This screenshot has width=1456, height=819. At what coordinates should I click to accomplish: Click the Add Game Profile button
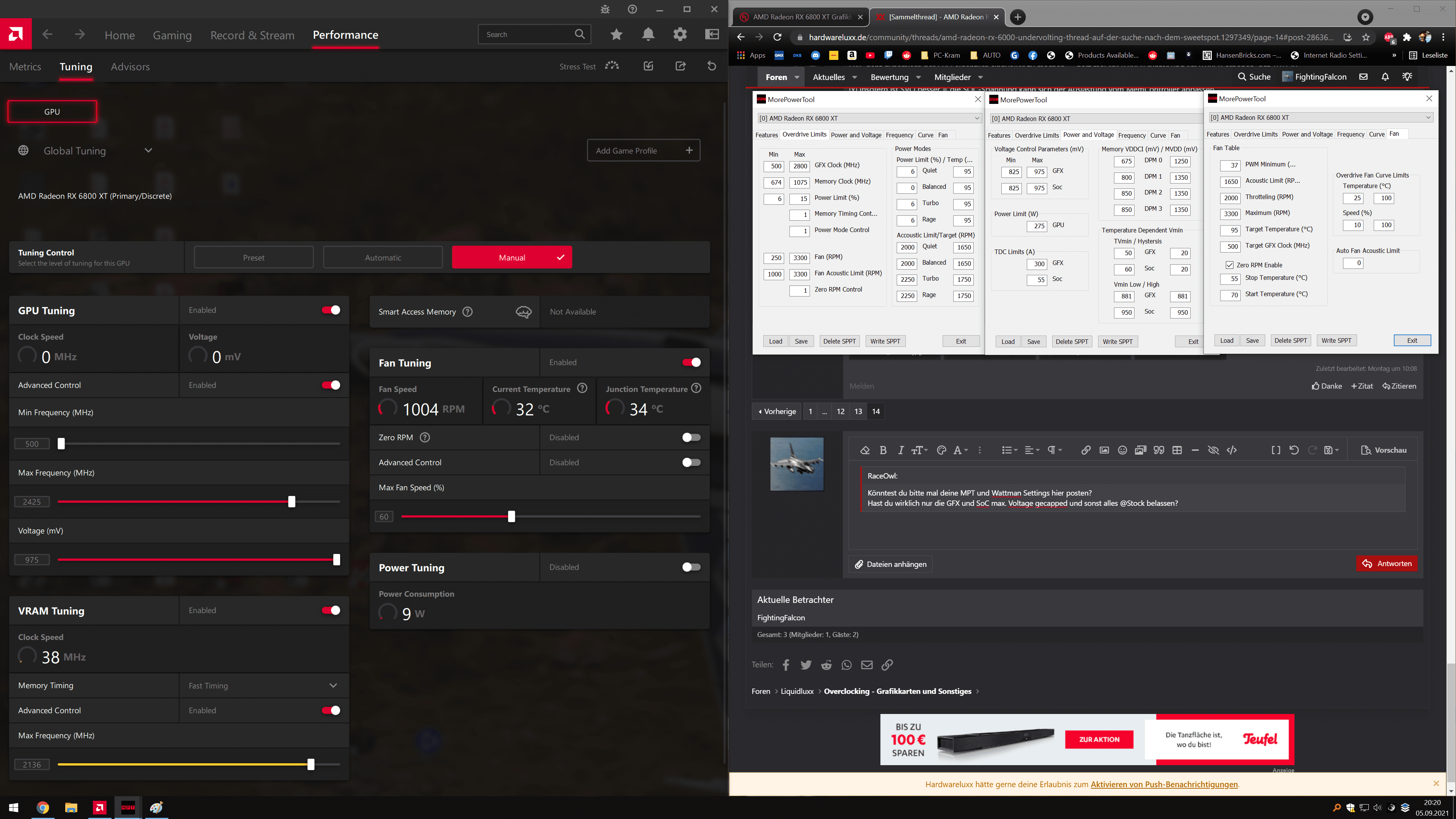[x=643, y=151]
